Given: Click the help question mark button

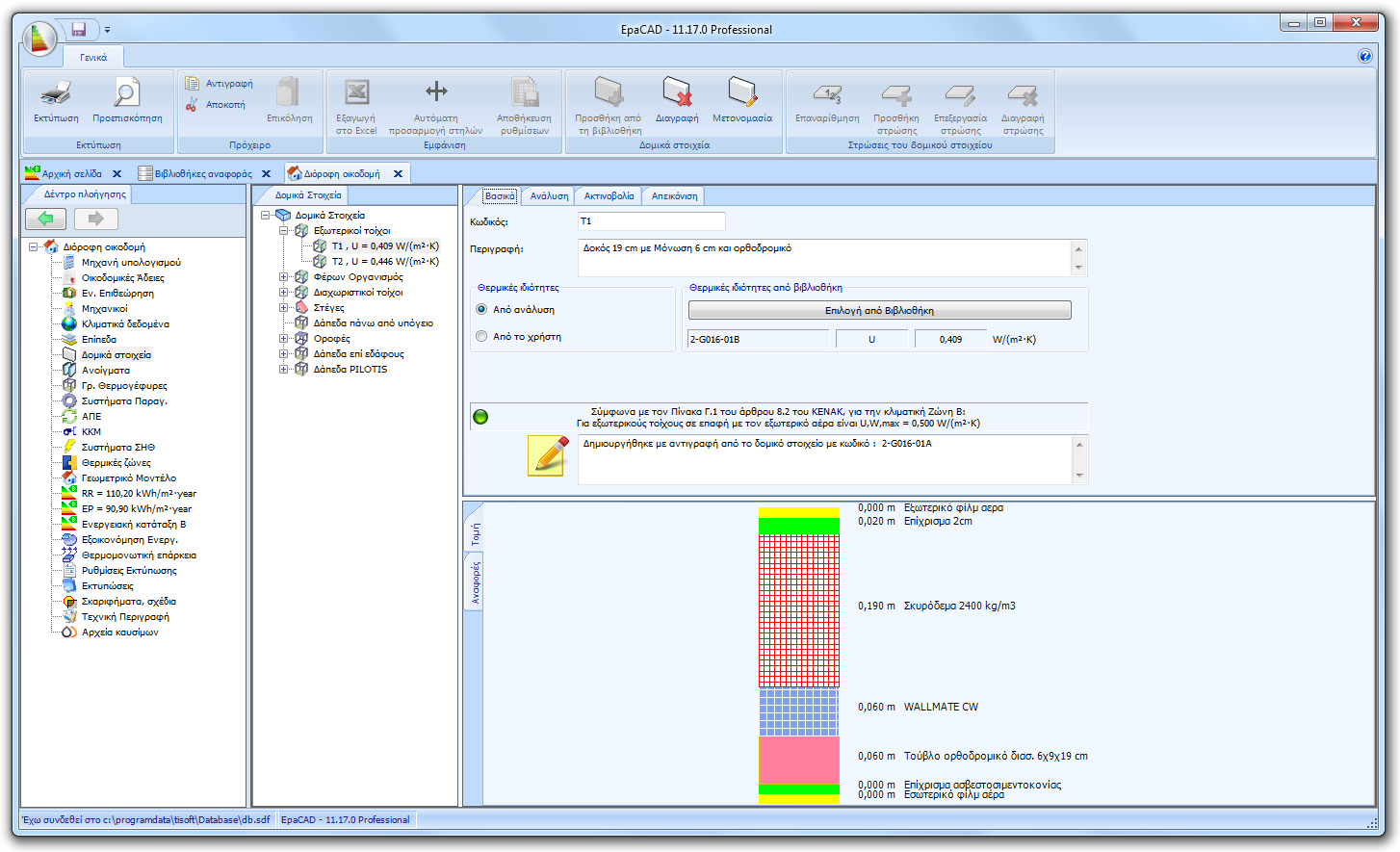Looking at the screenshot, I should (x=1365, y=56).
